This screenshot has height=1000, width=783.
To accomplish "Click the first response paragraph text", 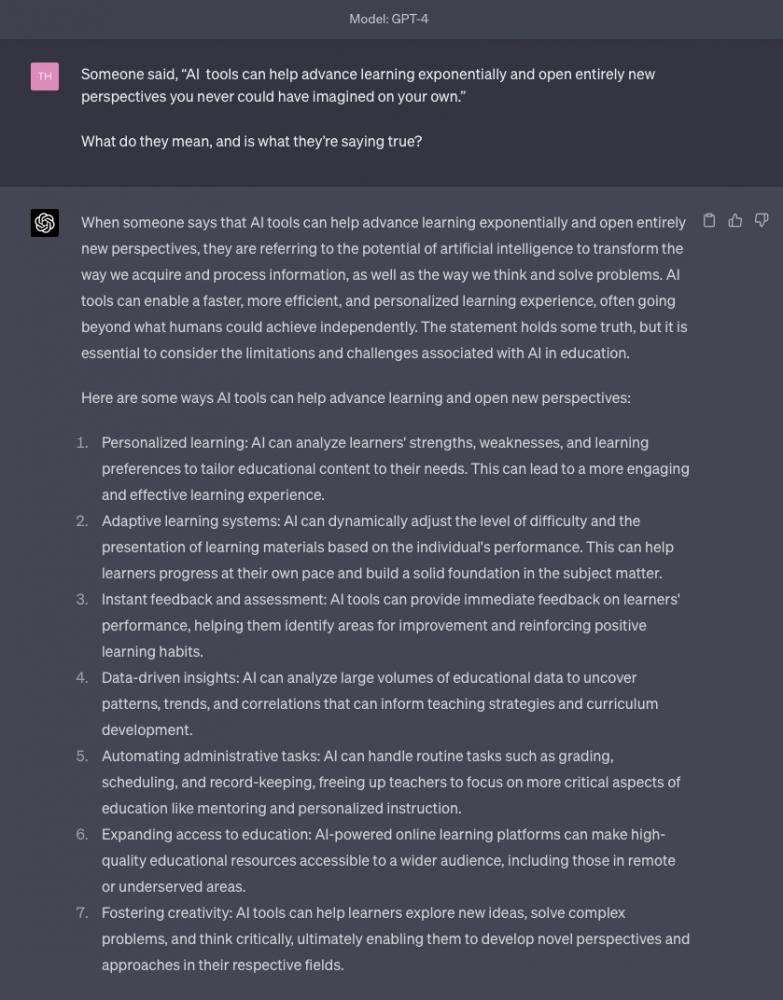I will click(x=384, y=288).
